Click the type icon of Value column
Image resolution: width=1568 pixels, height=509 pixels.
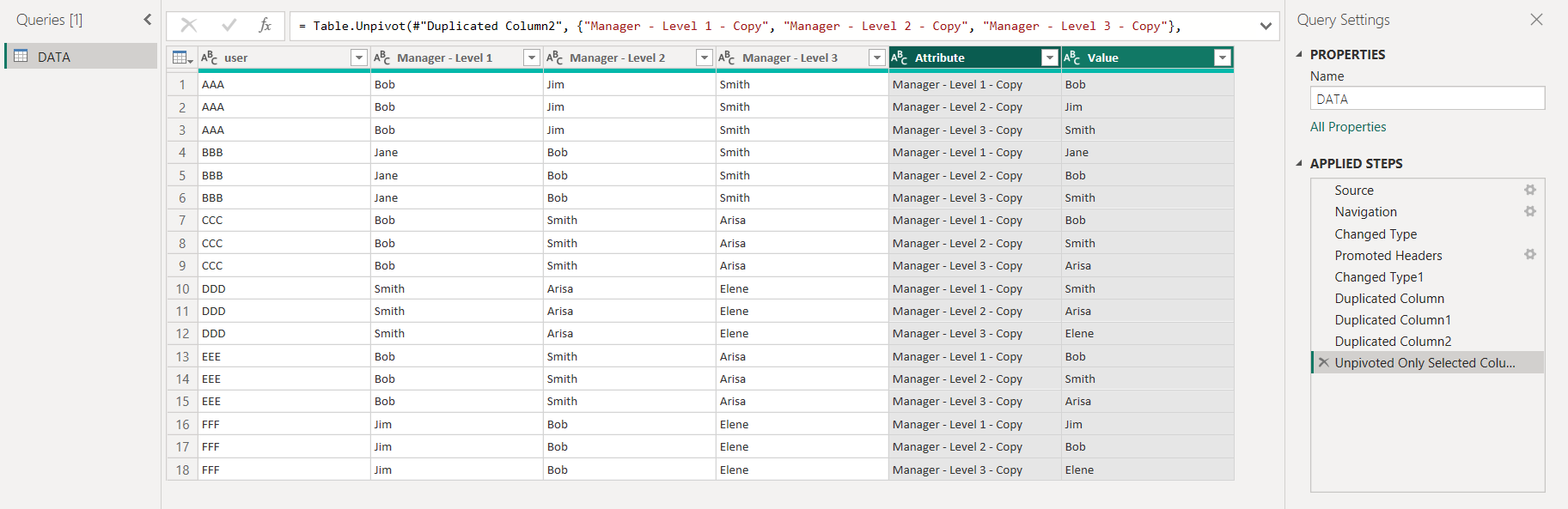[1072, 58]
